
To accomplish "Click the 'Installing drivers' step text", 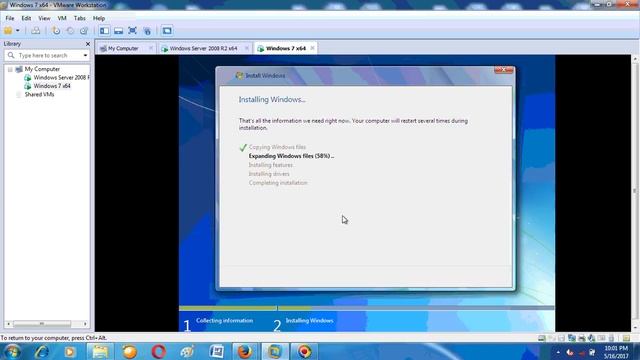I will [269, 174].
